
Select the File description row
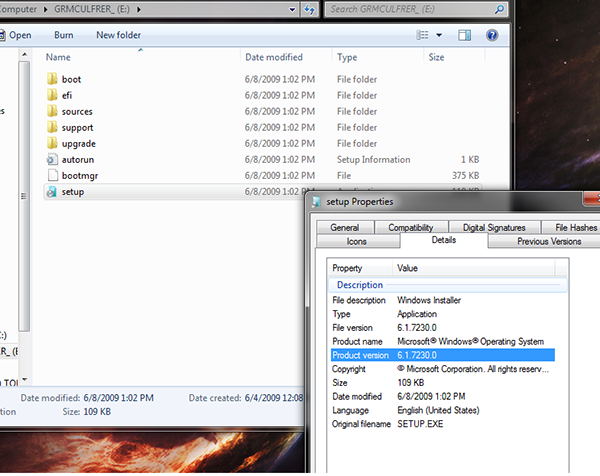pos(443,300)
